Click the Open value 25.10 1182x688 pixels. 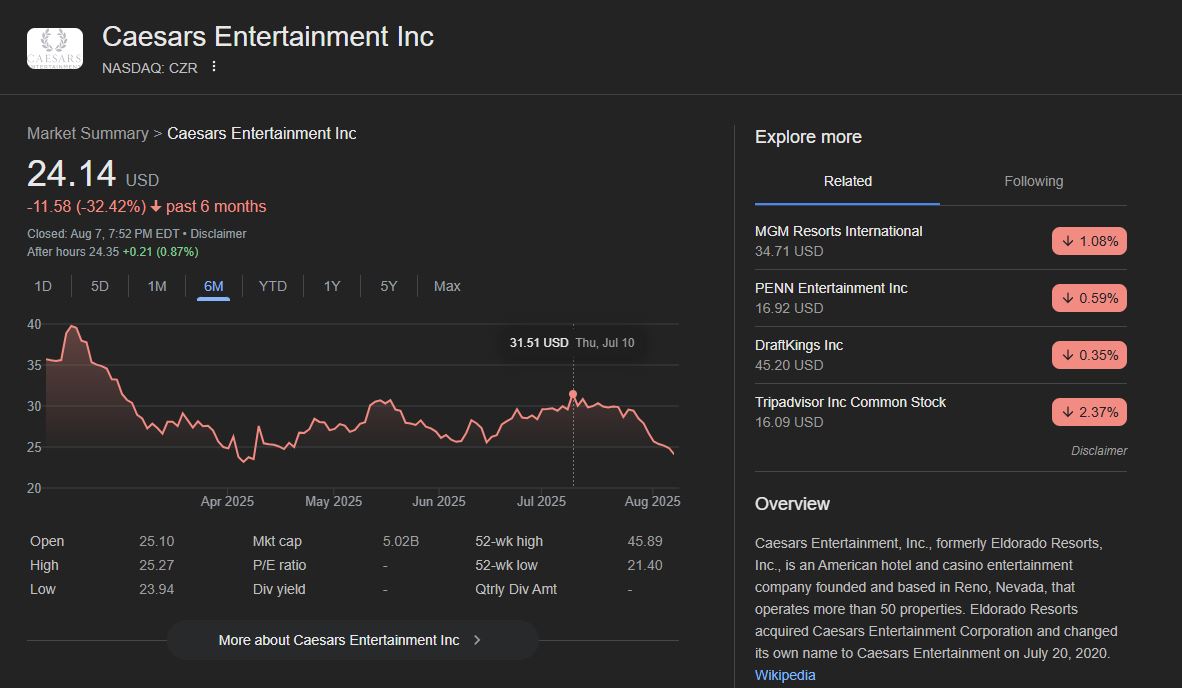[x=156, y=541]
